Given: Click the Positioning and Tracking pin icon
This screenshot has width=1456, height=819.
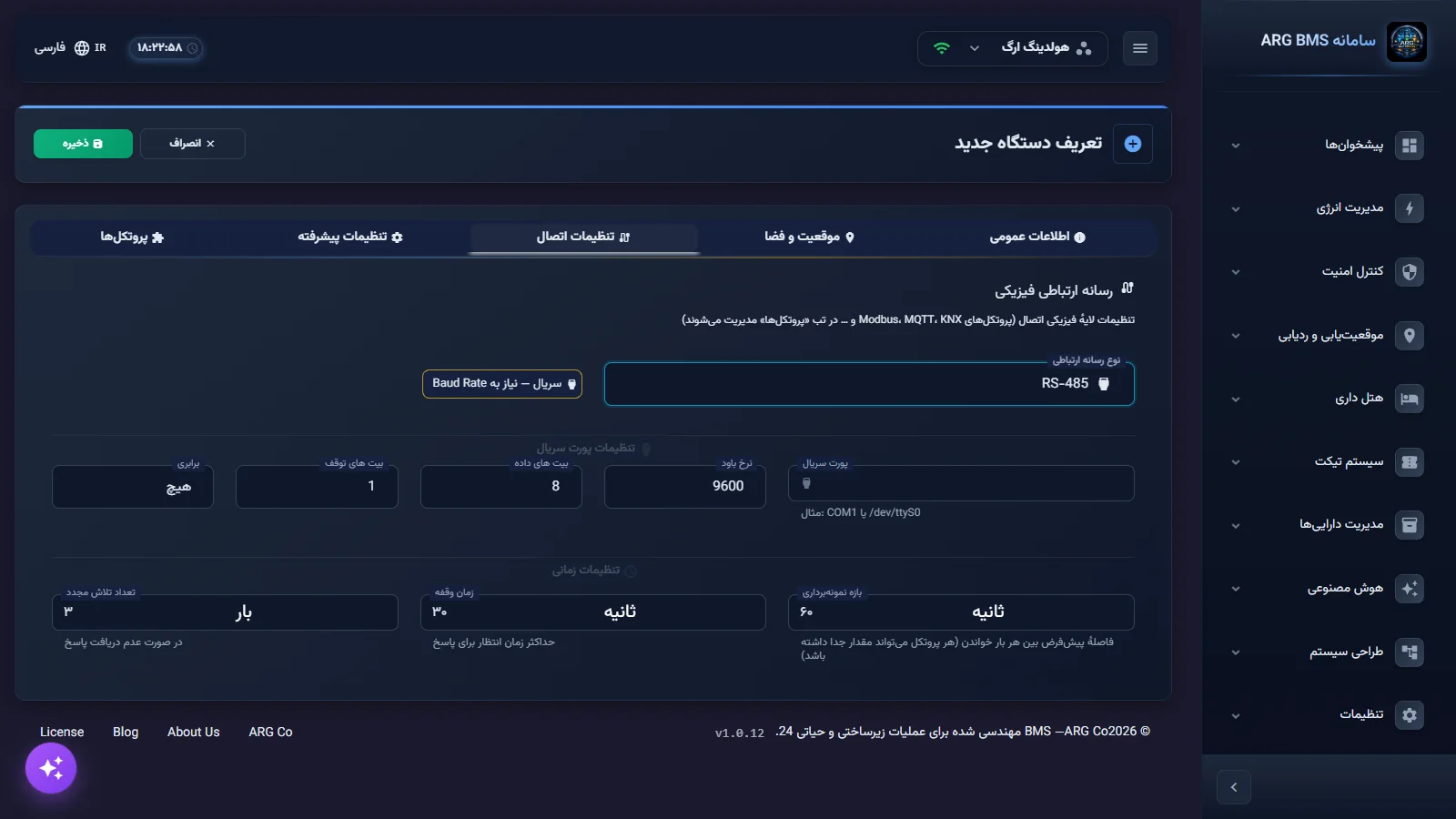Looking at the screenshot, I should (x=1410, y=336).
